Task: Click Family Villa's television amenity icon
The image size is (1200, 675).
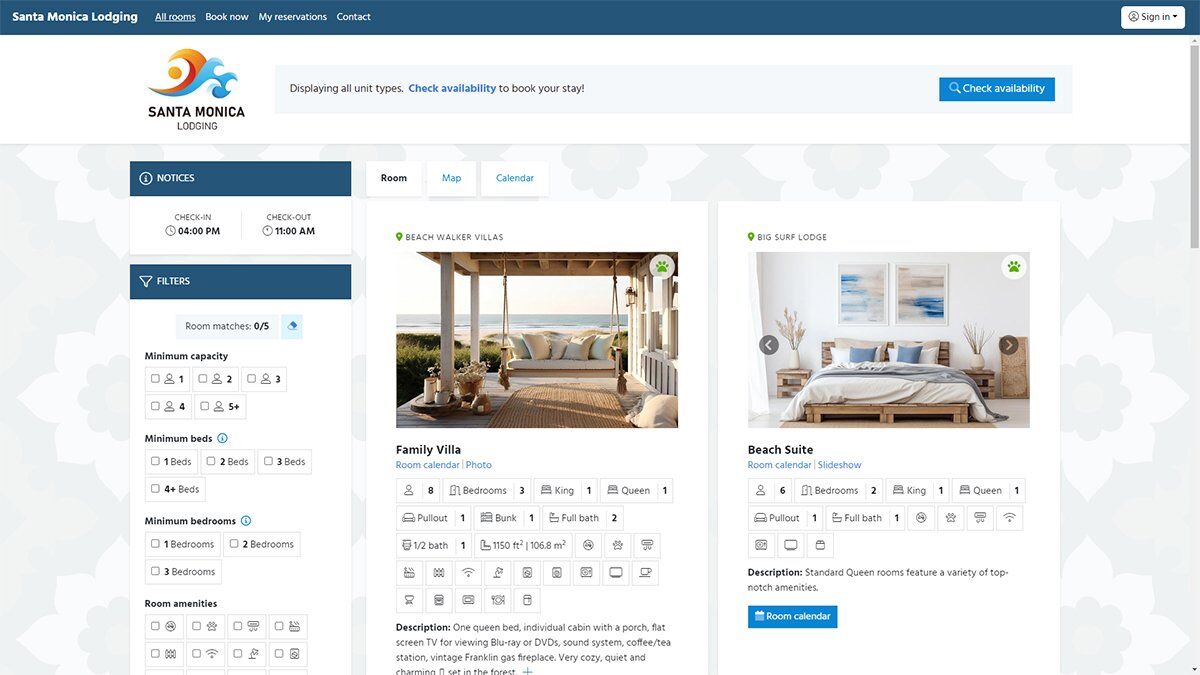Action: 615,573
